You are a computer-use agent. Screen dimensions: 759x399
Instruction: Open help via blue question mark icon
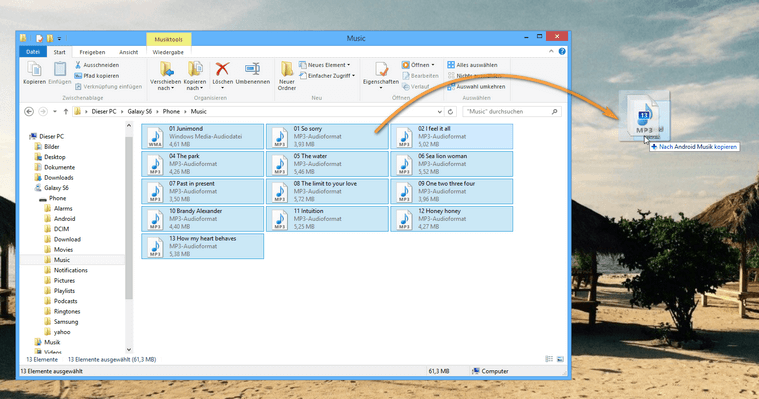coord(562,51)
